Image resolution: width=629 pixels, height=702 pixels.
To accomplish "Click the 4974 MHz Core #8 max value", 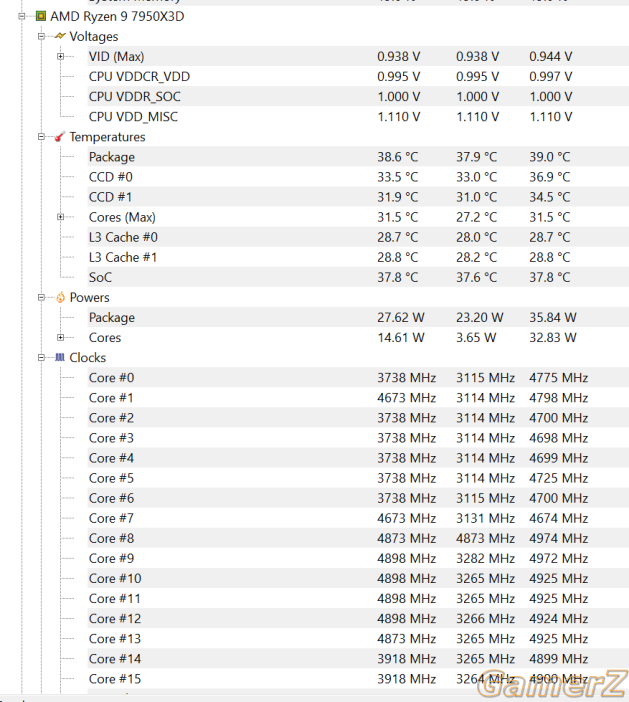I will pos(559,538).
